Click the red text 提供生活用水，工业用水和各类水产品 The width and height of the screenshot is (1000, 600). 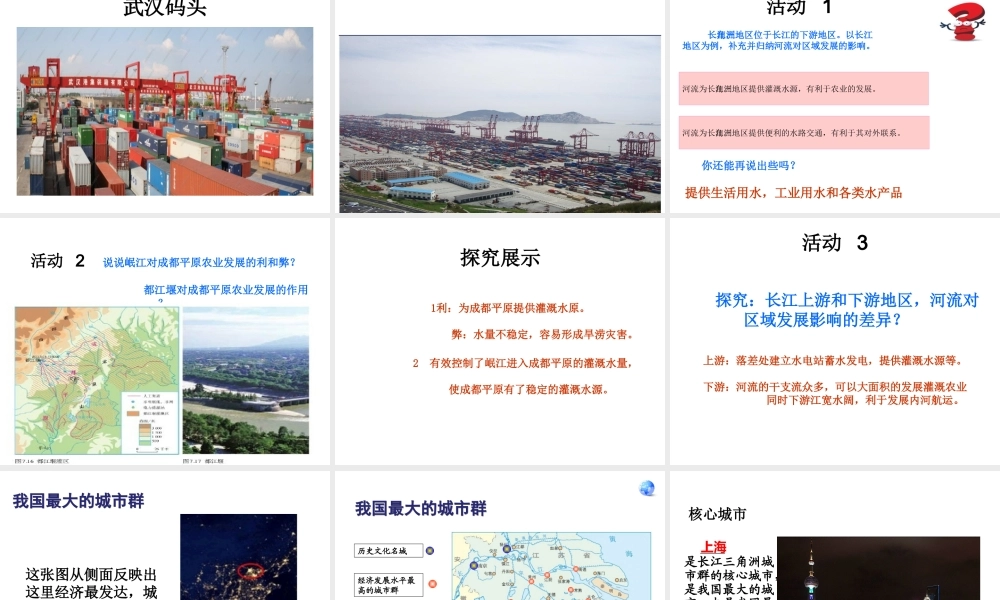point(793,193)
